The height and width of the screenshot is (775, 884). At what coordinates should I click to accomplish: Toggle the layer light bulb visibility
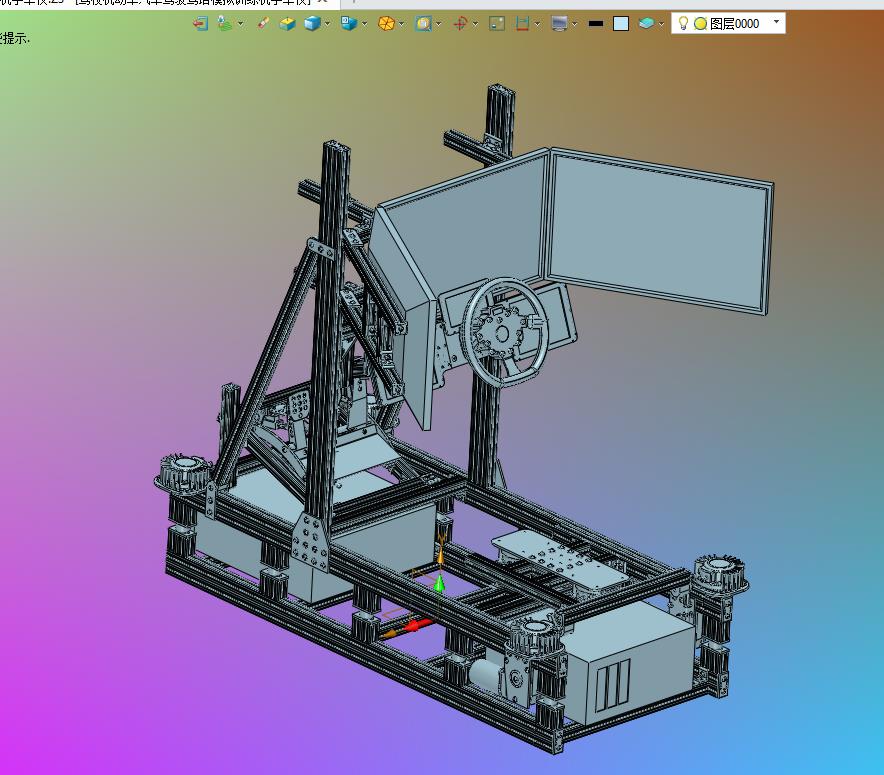coord(683,23)
